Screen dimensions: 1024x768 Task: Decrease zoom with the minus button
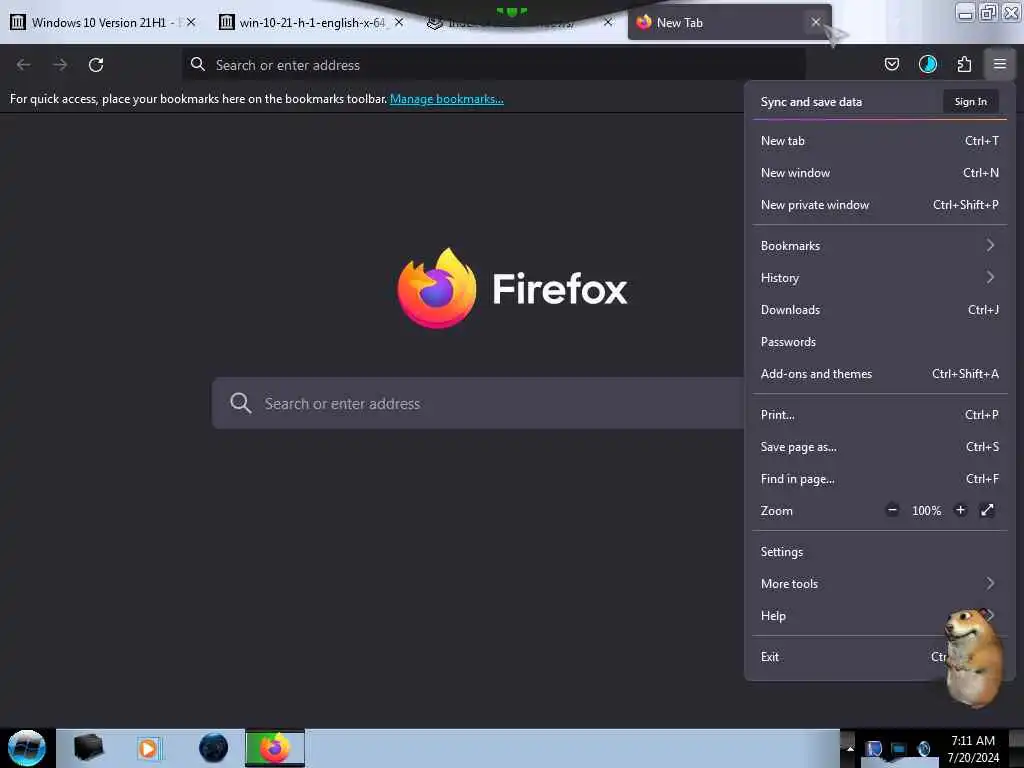click(892, 510)
